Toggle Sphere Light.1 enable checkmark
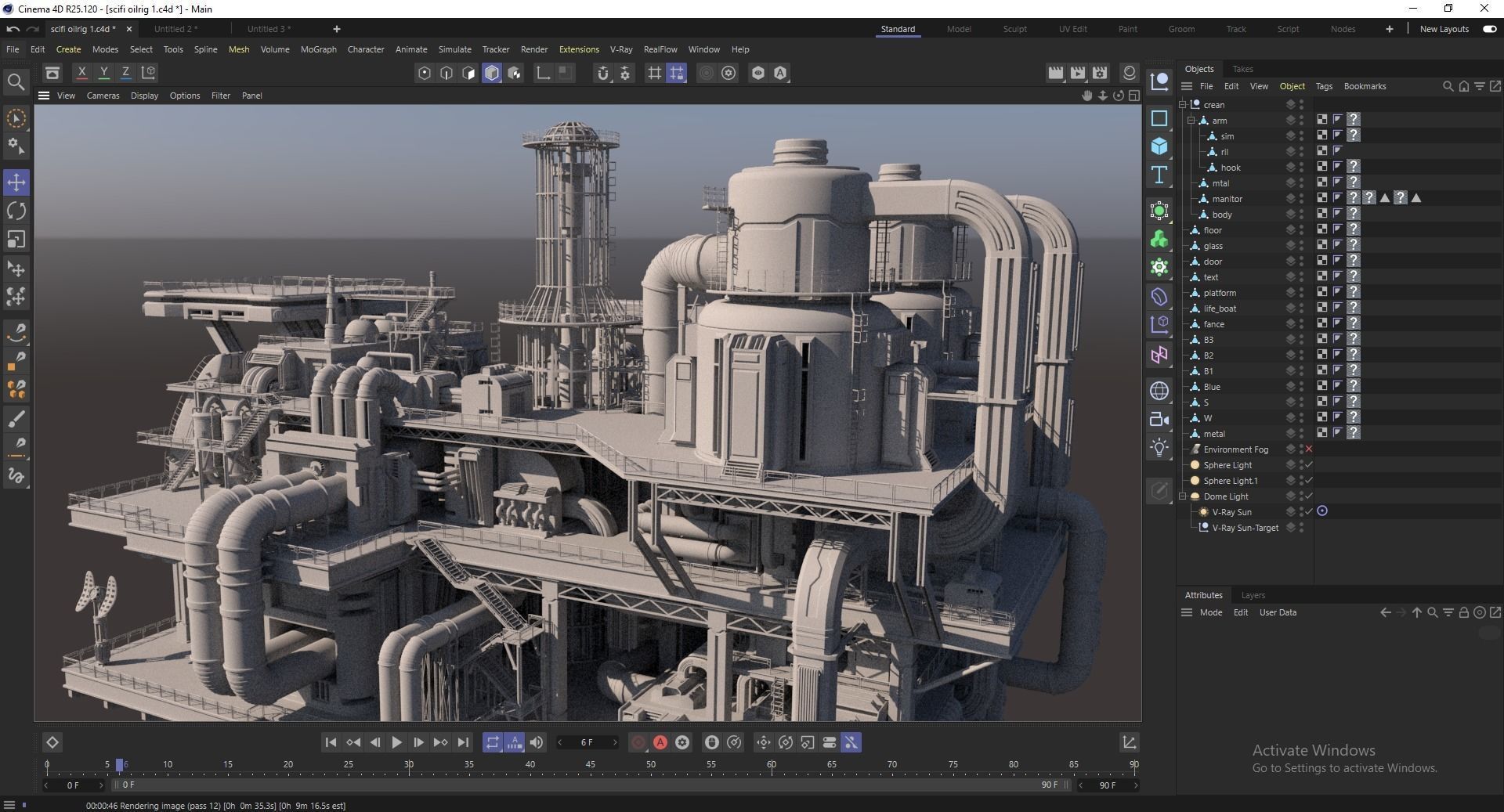This screenshot has height=812, width=1504. (x=1309, y=481)
